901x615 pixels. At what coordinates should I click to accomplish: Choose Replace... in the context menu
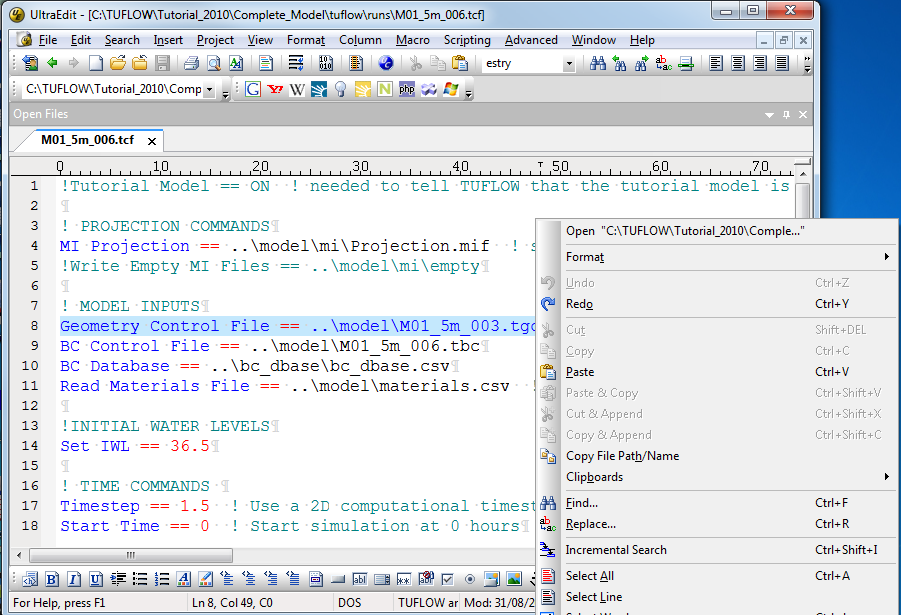717,524
